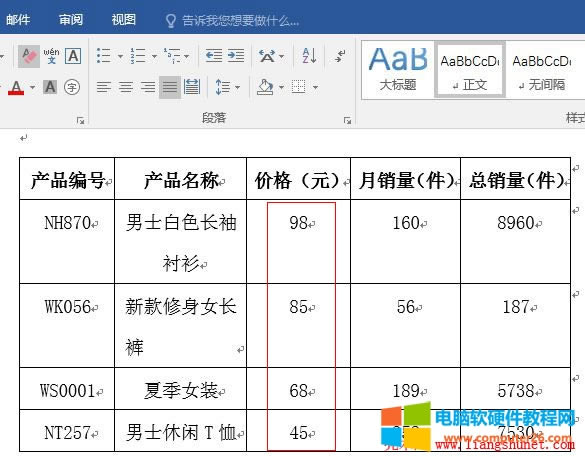Open font color dropdown arrow
The height and width of the screenshot is (458, 585).
32,88
